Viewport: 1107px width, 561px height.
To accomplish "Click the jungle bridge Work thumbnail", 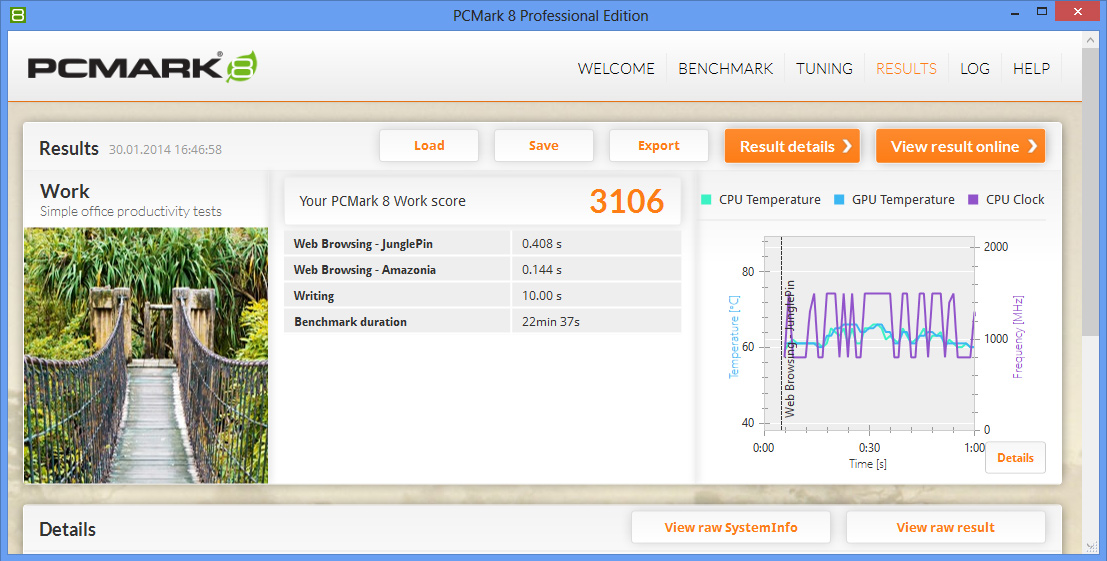I will click(x=146, y=355).
